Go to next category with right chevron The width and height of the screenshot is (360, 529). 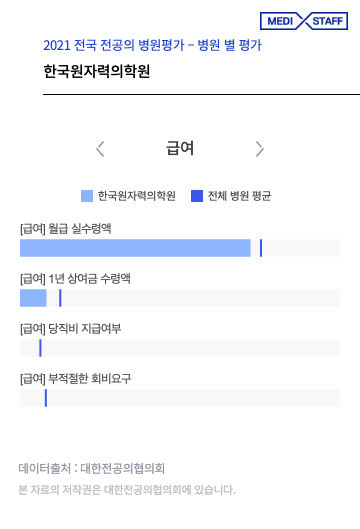tap(259, 149)
